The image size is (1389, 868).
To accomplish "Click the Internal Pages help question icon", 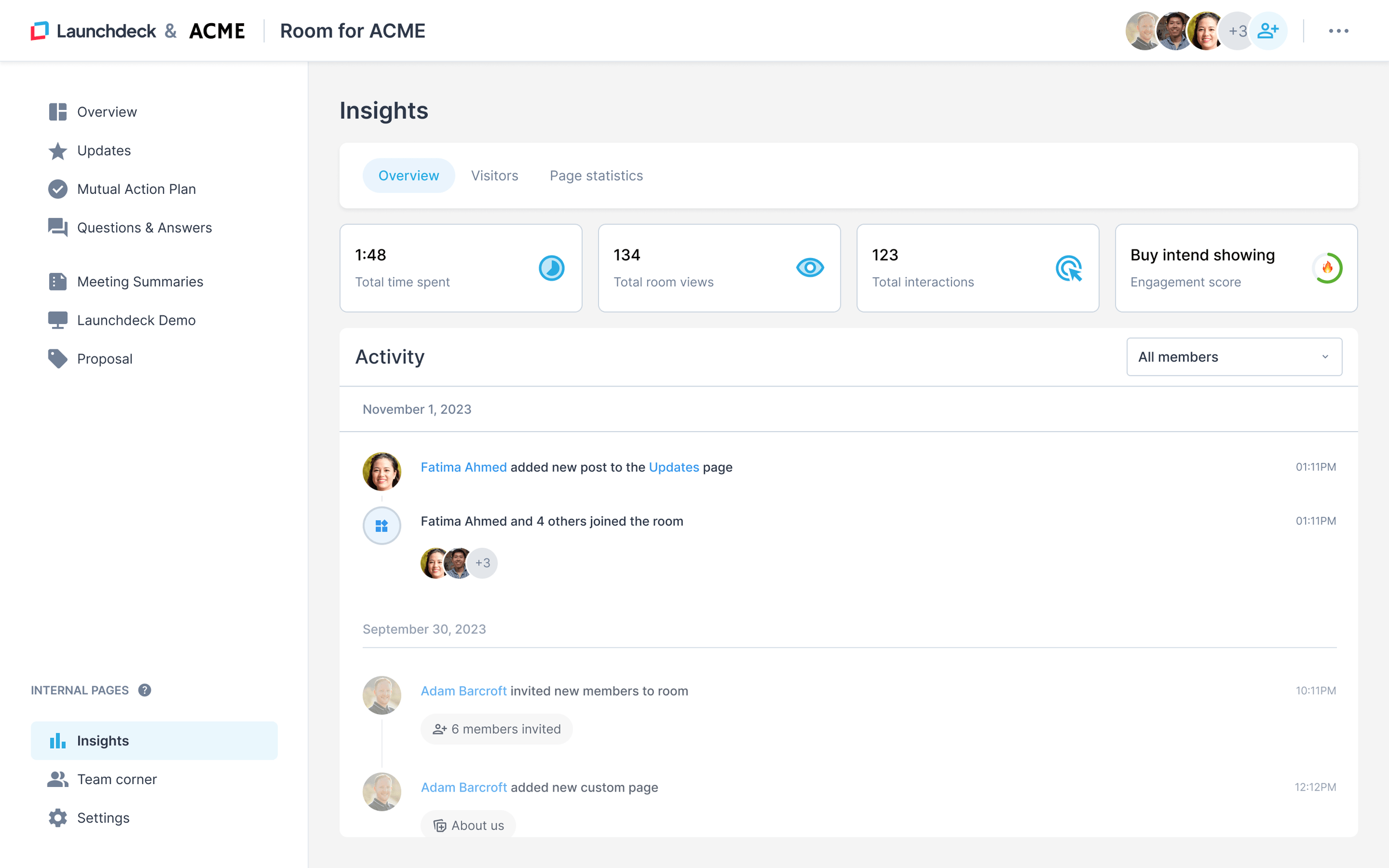I will (x=145, y=690).
